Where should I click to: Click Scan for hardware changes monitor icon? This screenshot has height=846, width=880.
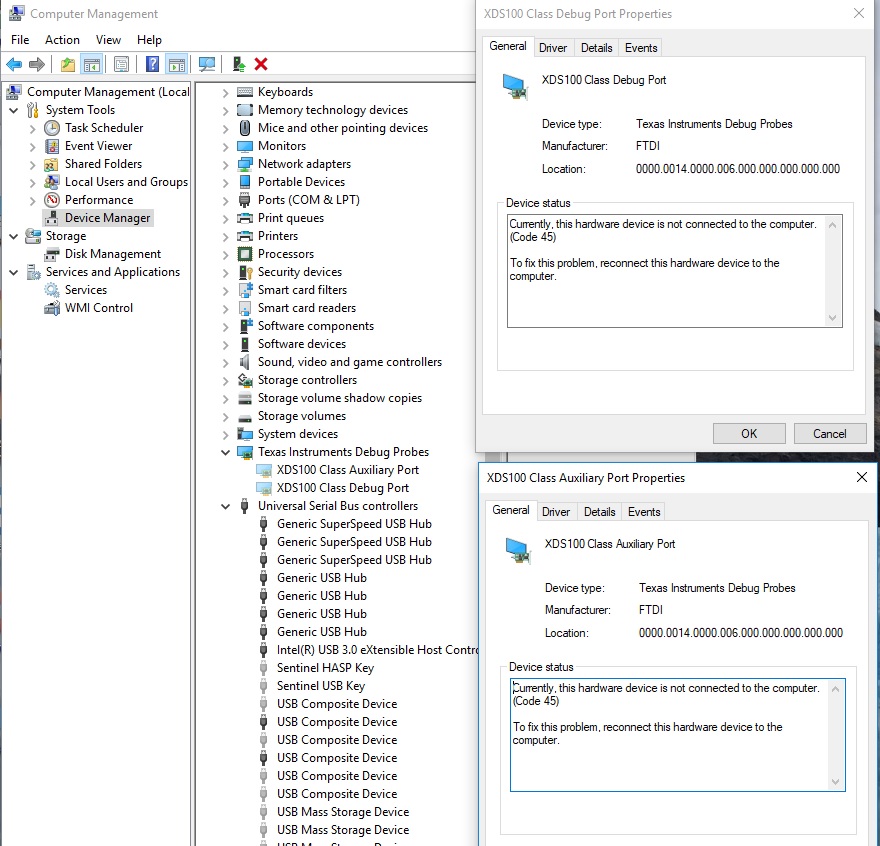coord(207,65)
